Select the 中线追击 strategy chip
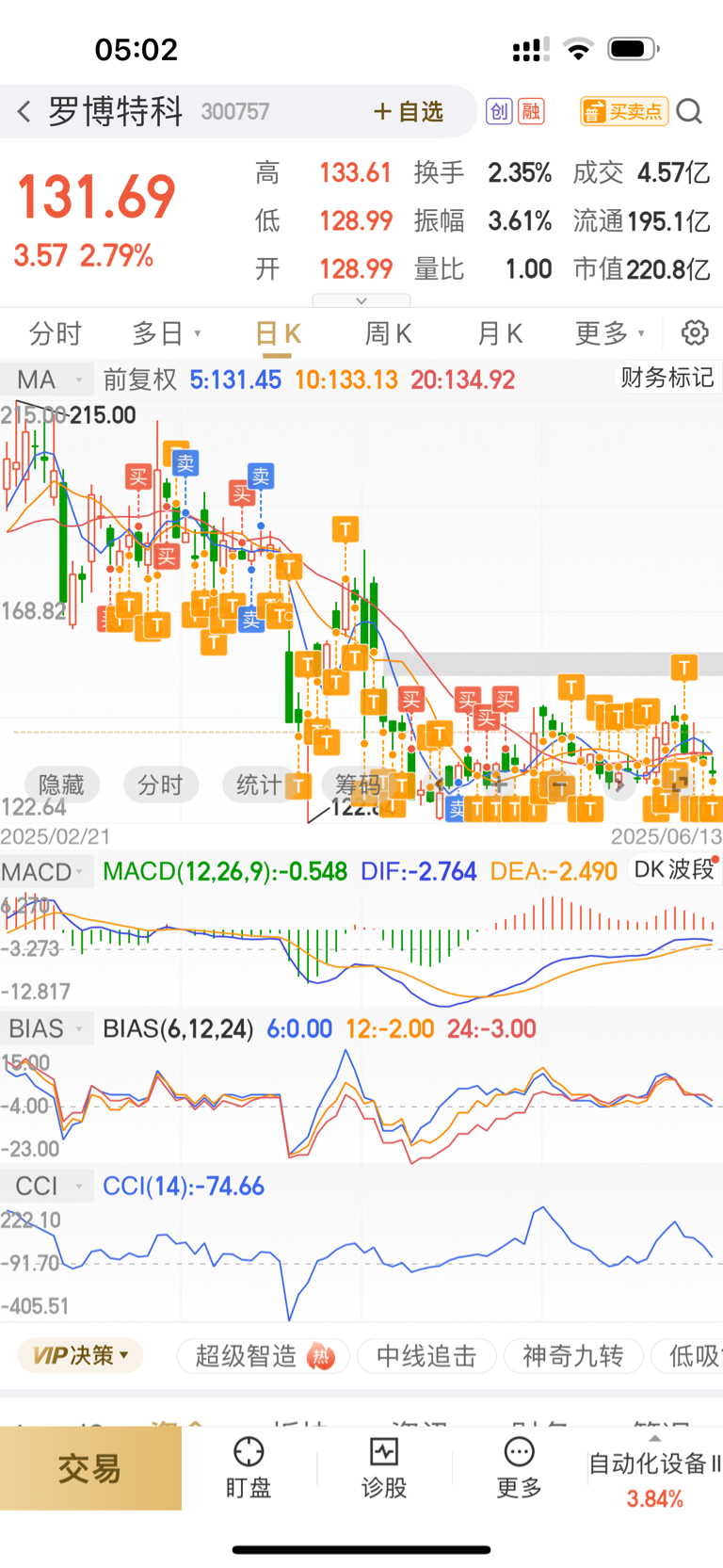Screen dimensions: 723x1568 pos(426,1356)
